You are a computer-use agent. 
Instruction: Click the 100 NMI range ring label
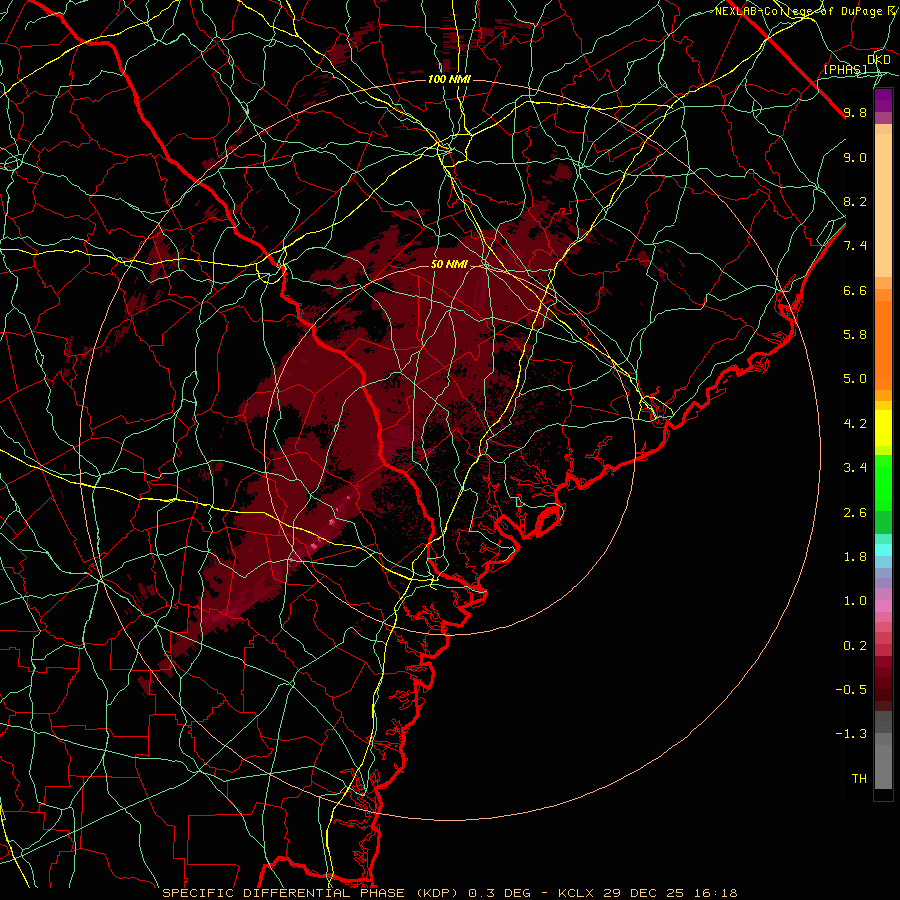click(449, 79)
